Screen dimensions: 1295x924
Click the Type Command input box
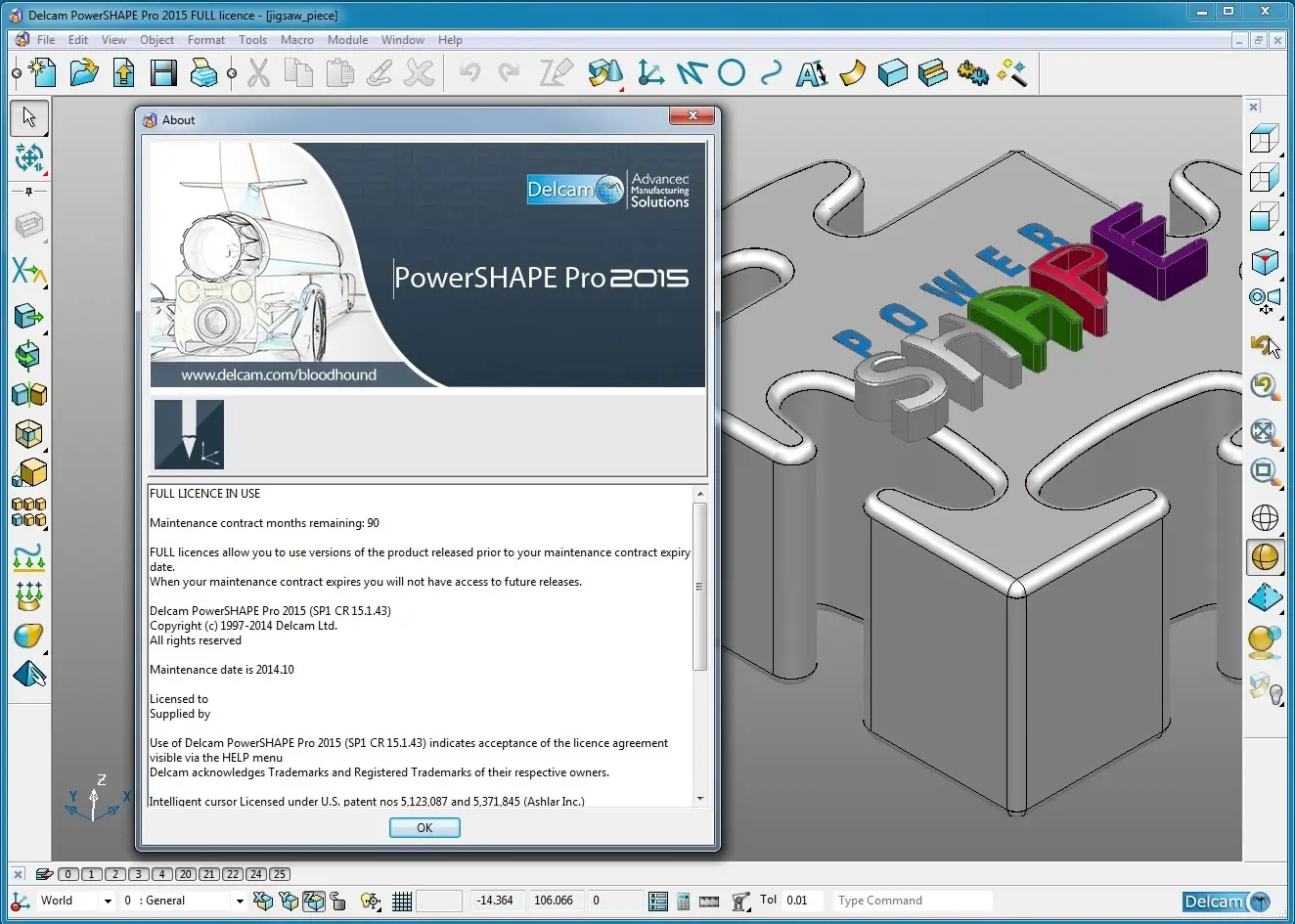coord(913,901)
